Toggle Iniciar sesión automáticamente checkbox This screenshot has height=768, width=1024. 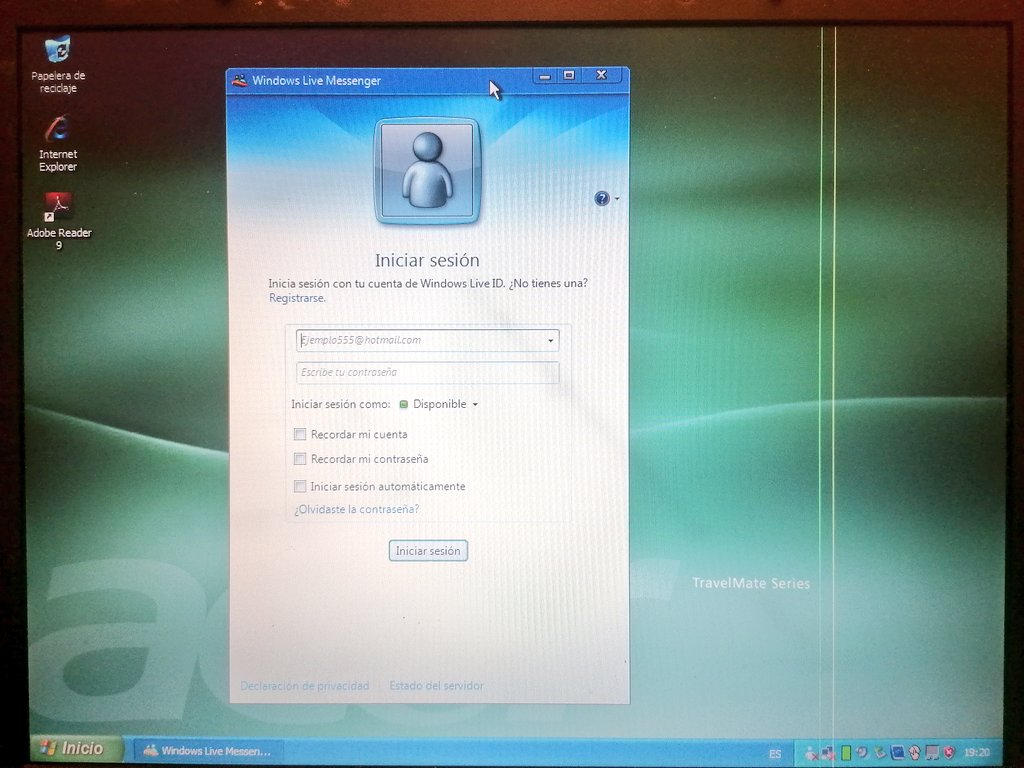300,487
